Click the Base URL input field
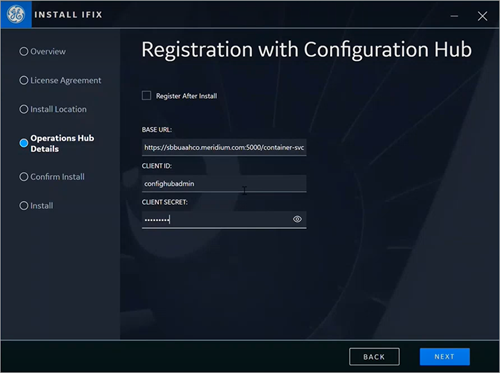The height and width of the screenshot is (373, 500). click(x=224, y=147)
